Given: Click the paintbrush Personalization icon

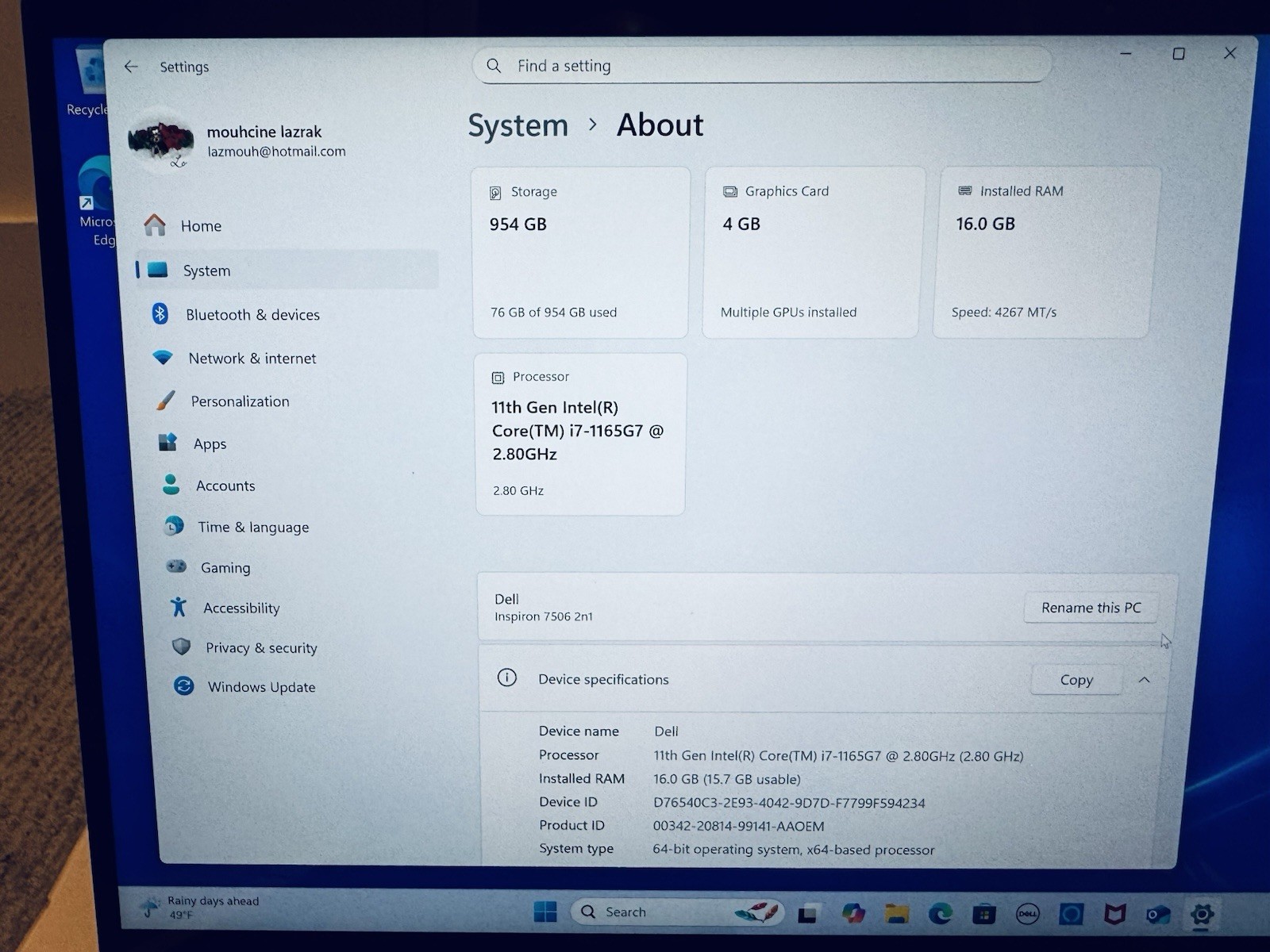Looking at the screenshot, I should 165,401.
